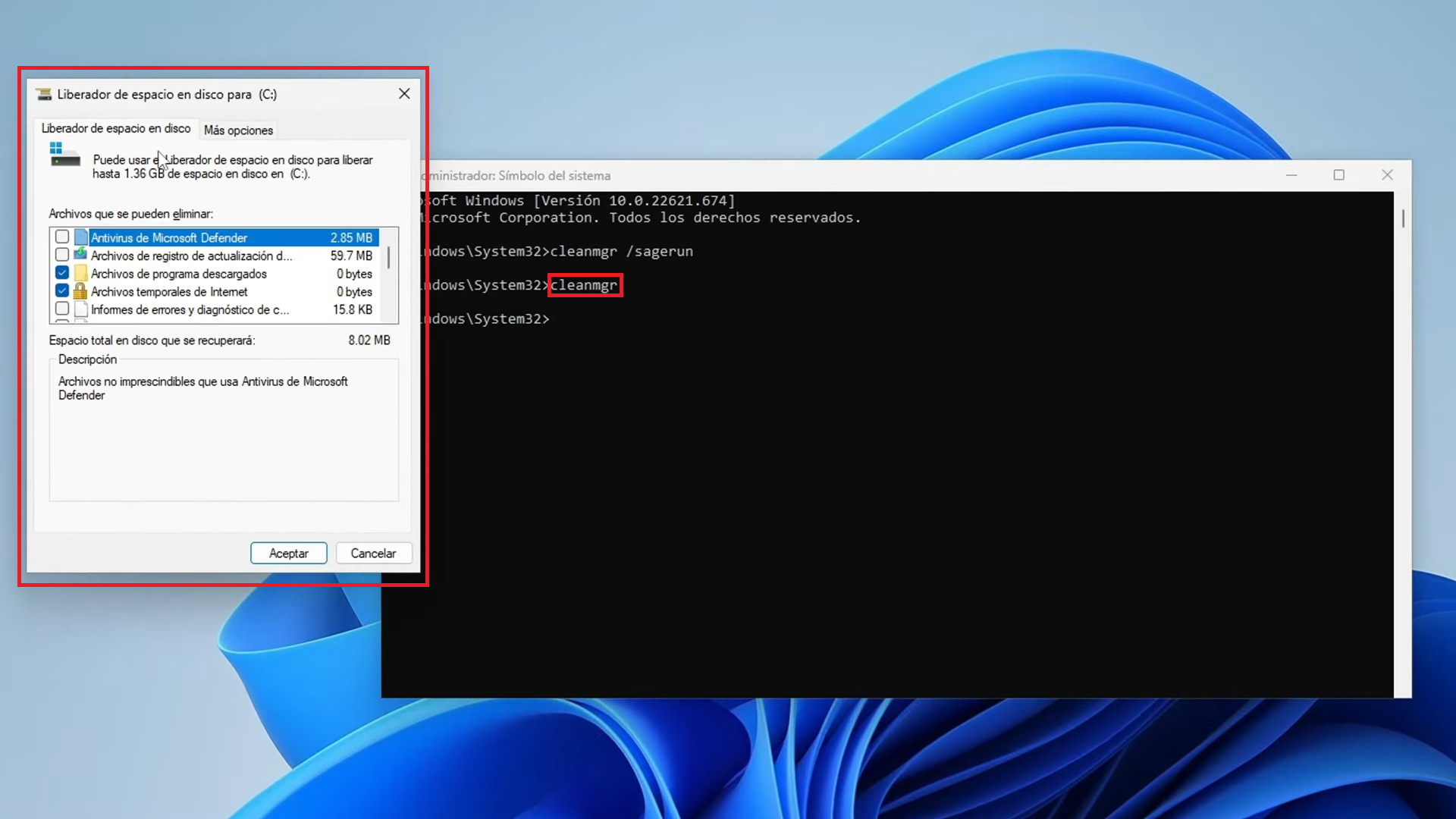
Task: Click the padlock icon for temporary Internet files
Action: pyautogui.click(x=80, y=291)
